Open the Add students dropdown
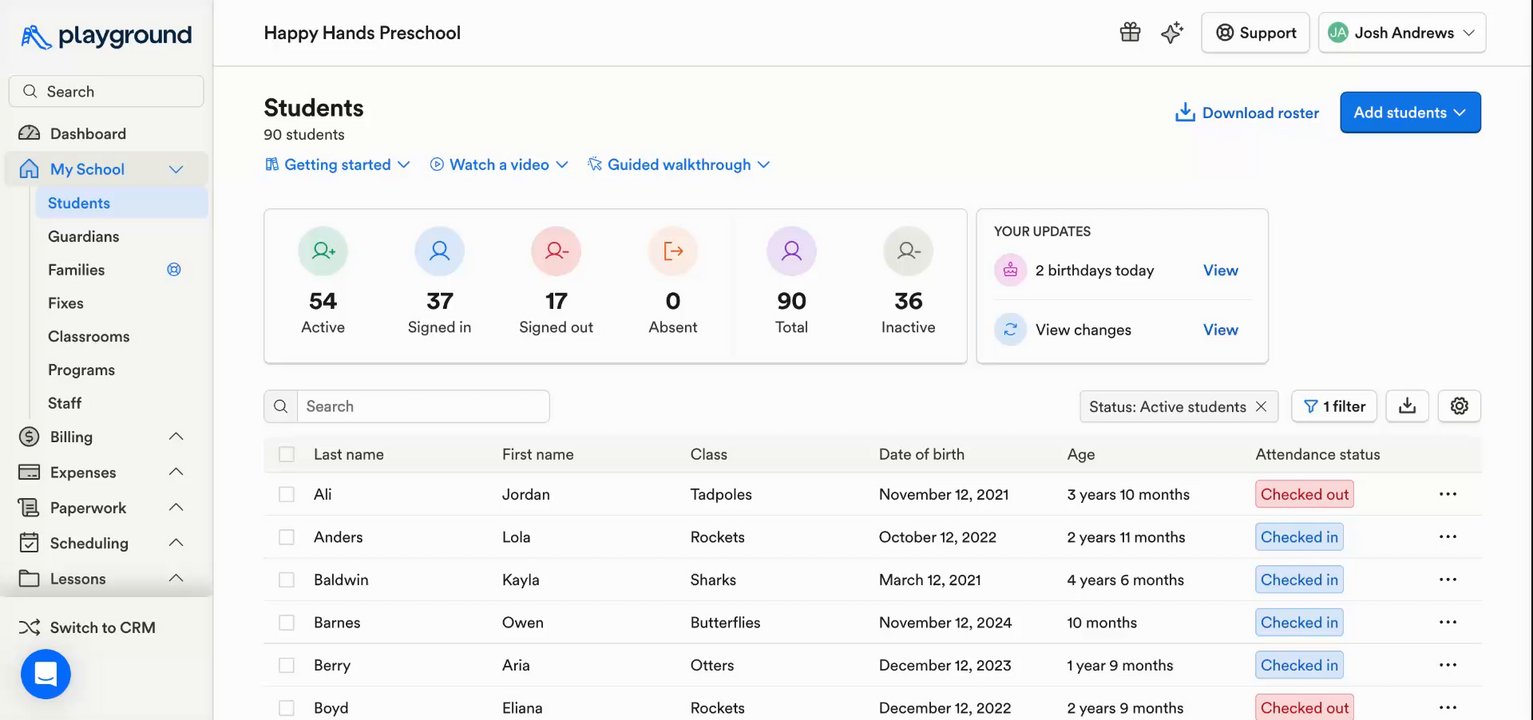1533x720 pixels. pos(1410,113)
